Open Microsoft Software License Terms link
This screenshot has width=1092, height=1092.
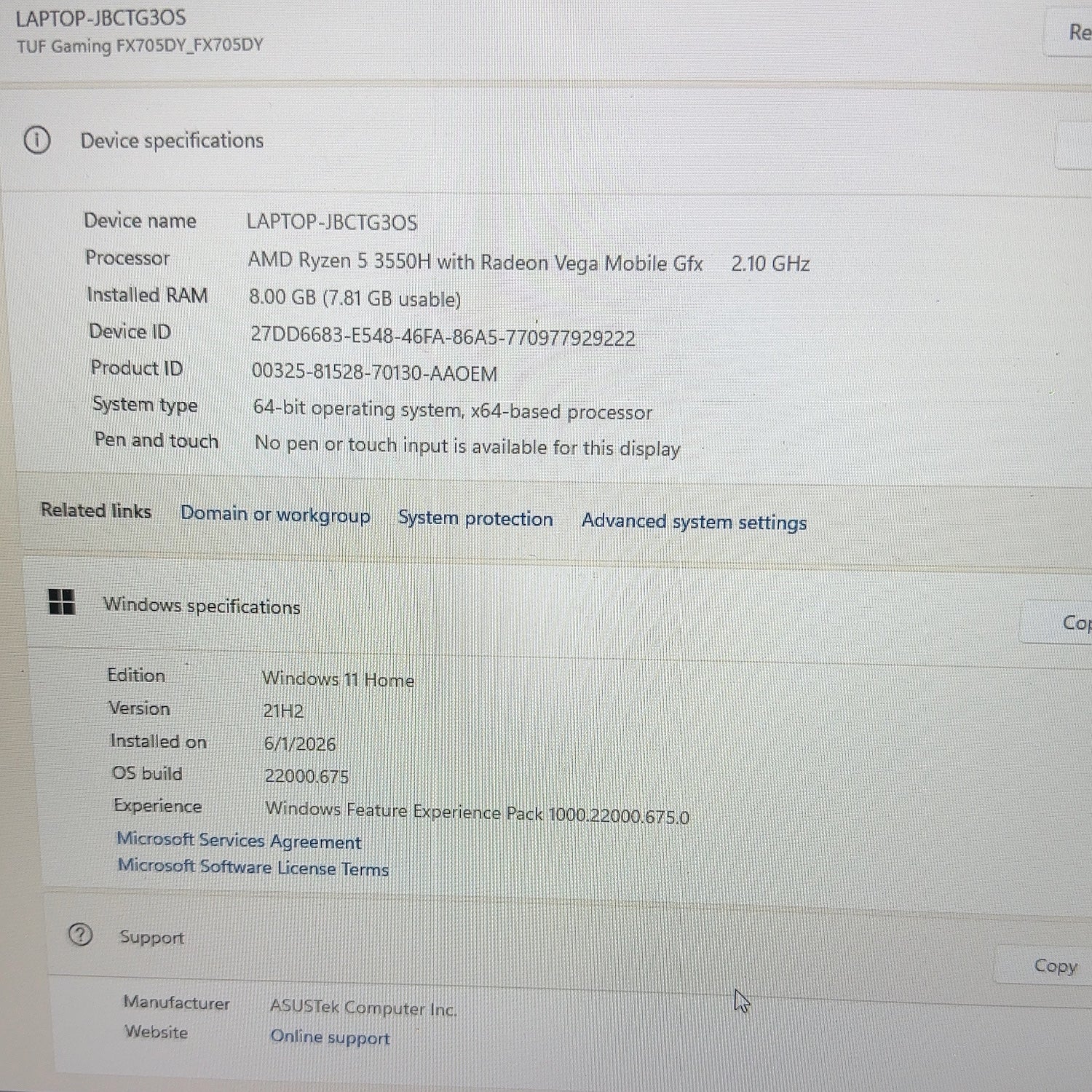[x=253, y=867]
